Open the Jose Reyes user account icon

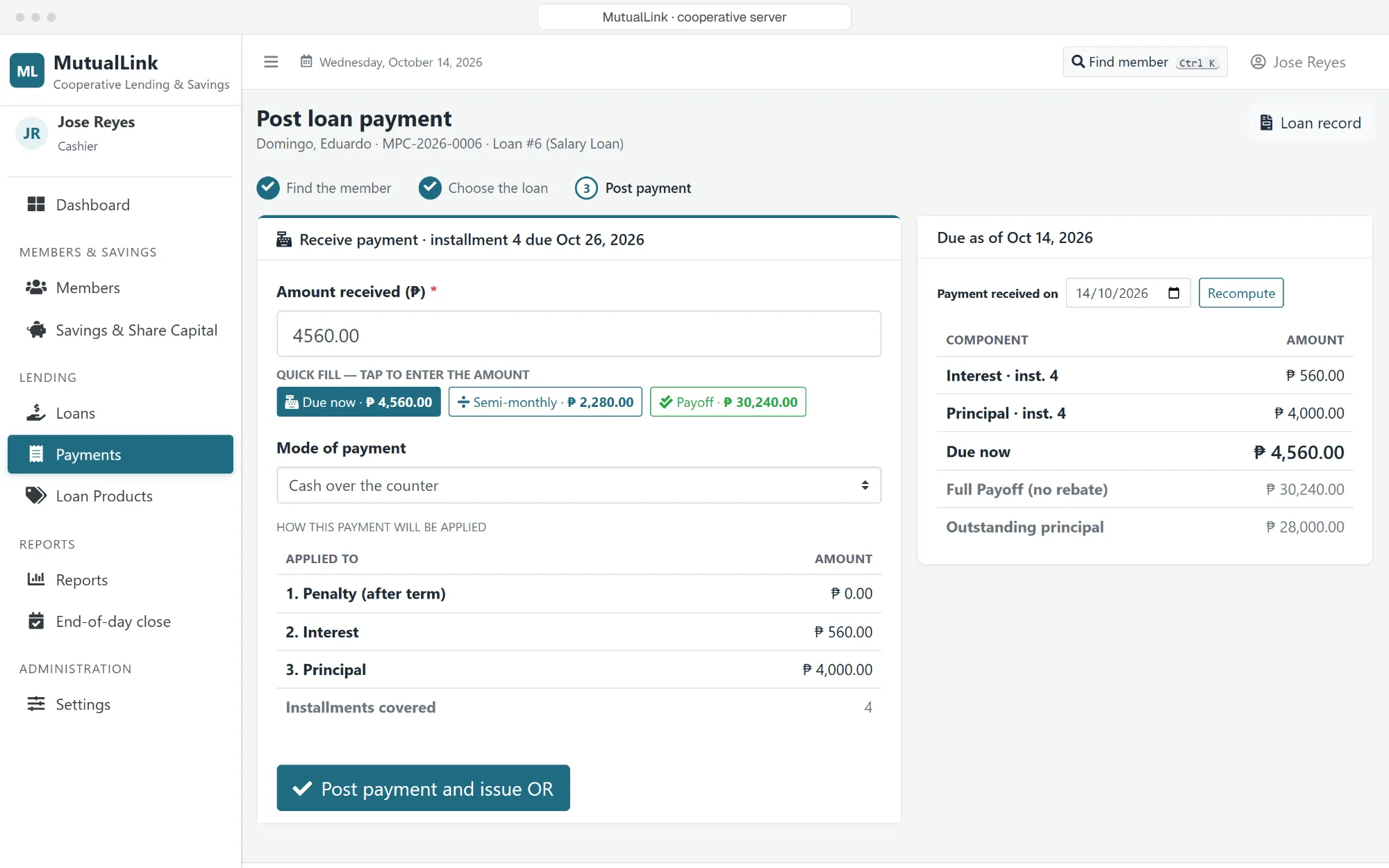click(1258, 62)
